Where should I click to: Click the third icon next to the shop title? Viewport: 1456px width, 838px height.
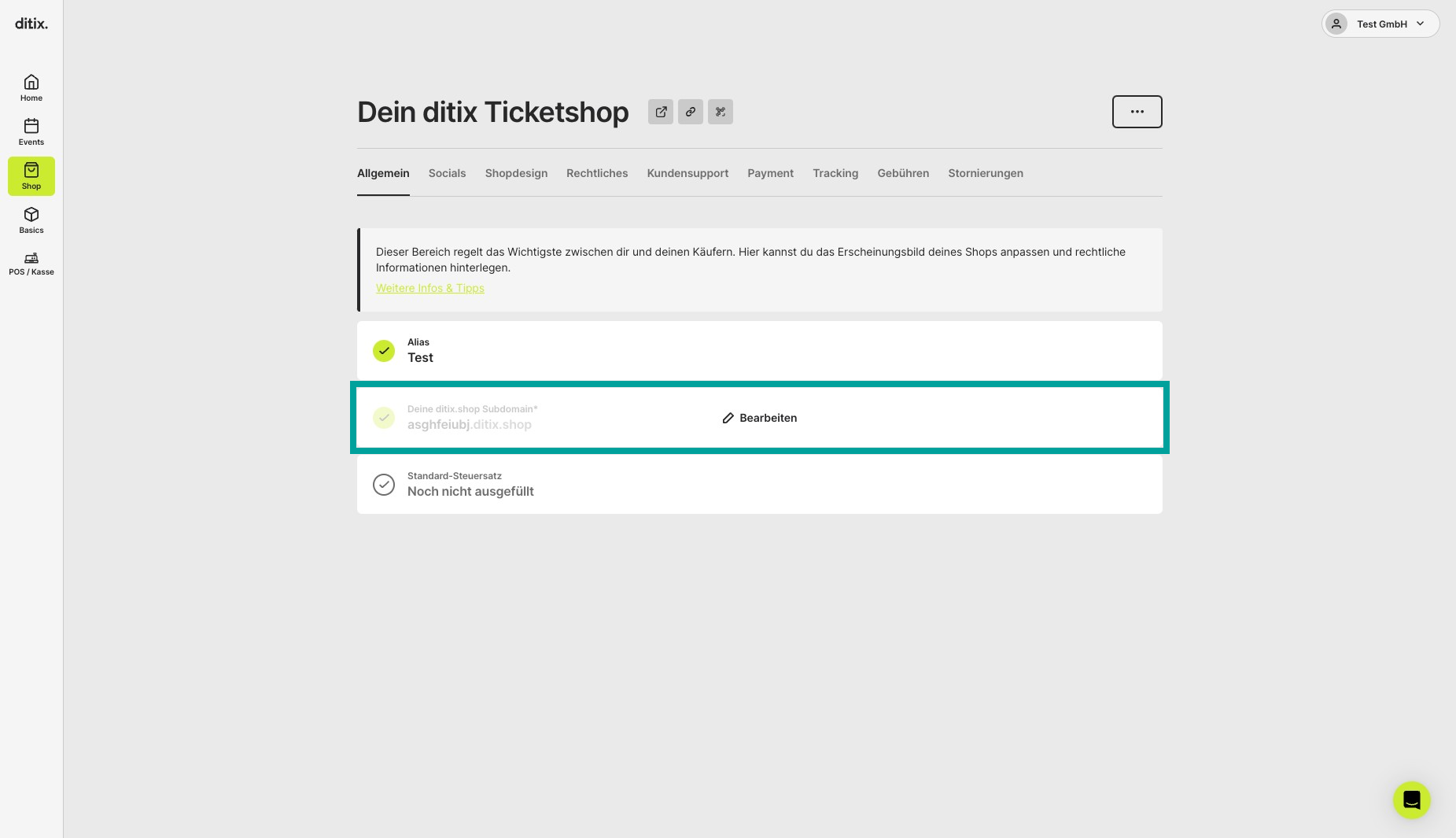721,112
